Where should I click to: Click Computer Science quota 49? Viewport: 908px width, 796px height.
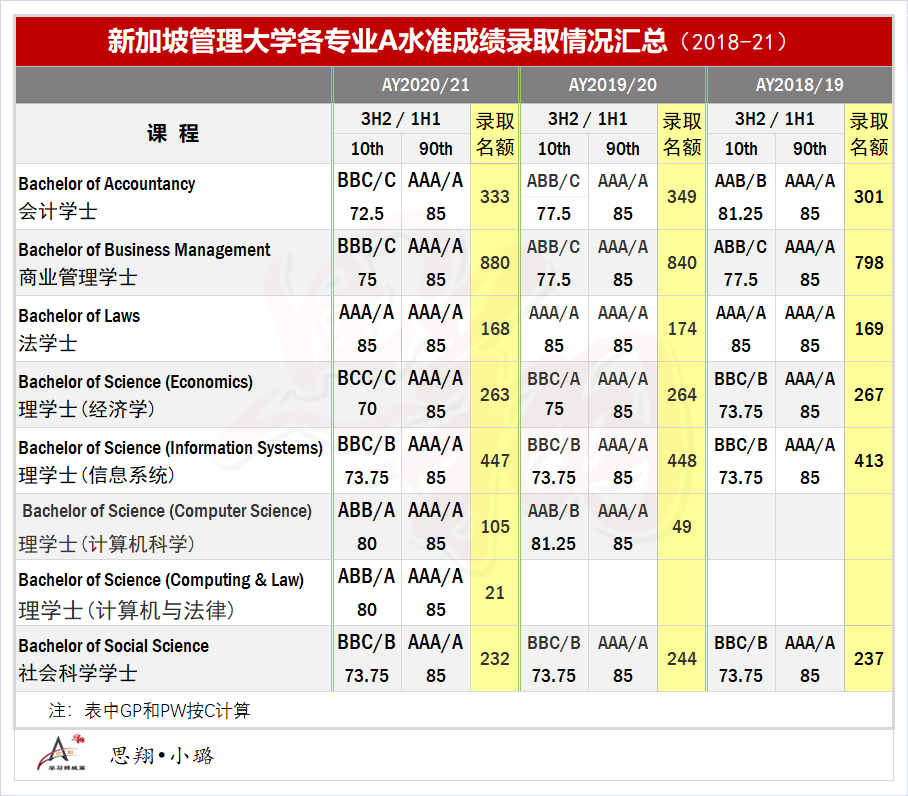[x=682, y=527]
